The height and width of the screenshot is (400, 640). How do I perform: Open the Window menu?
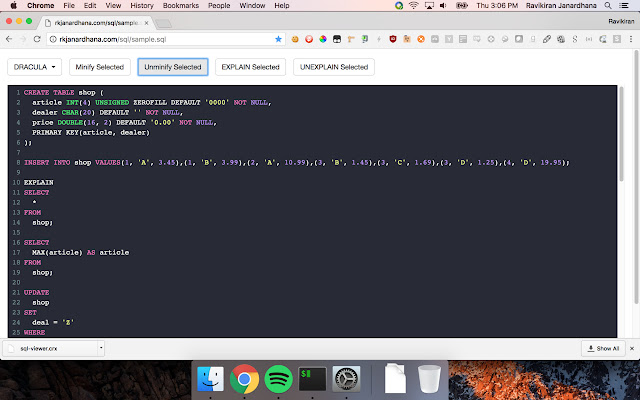[x=252, y=5]
